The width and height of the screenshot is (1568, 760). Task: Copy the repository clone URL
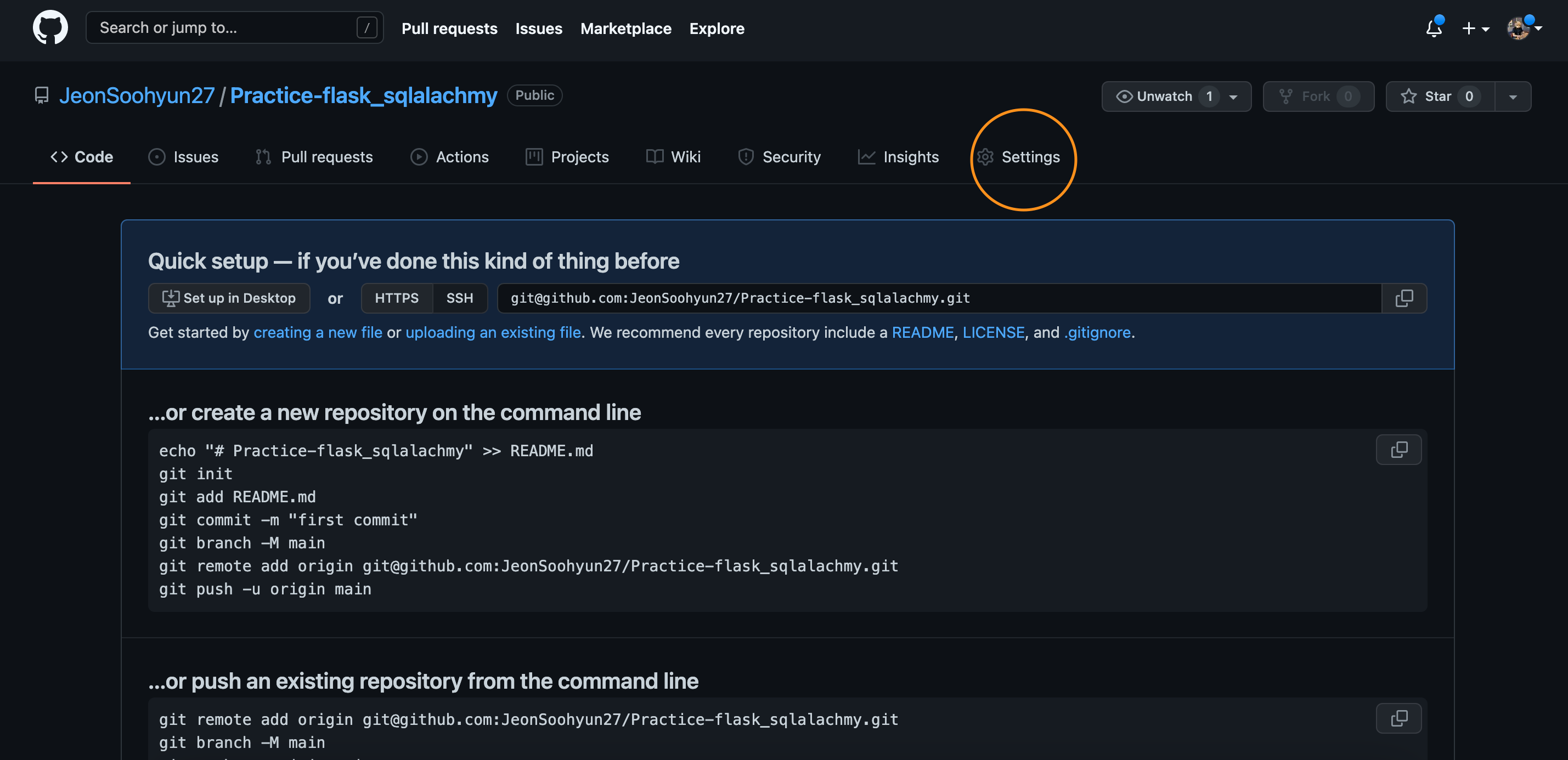(1403, 298)
